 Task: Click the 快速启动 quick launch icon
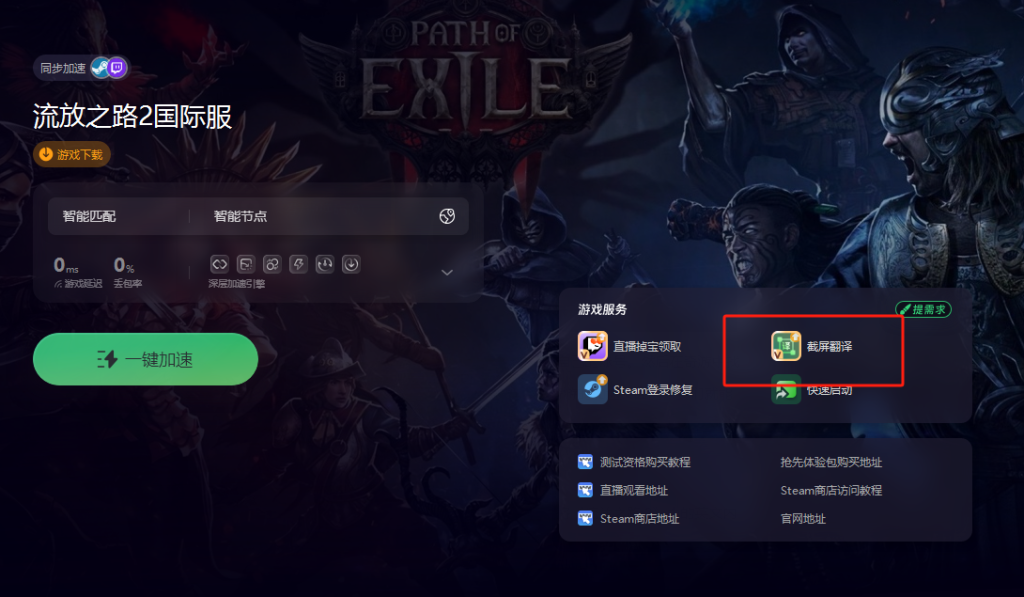(786, 390)
